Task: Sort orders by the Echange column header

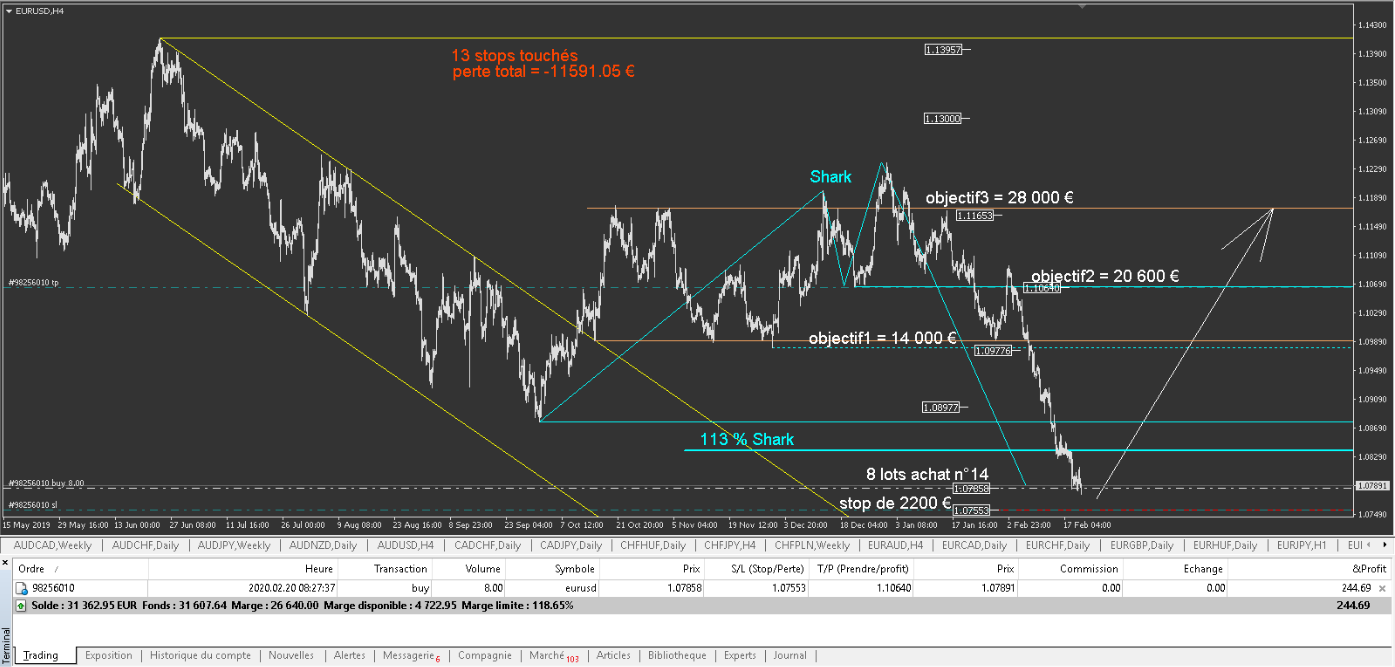Action: coord(1176,569)
